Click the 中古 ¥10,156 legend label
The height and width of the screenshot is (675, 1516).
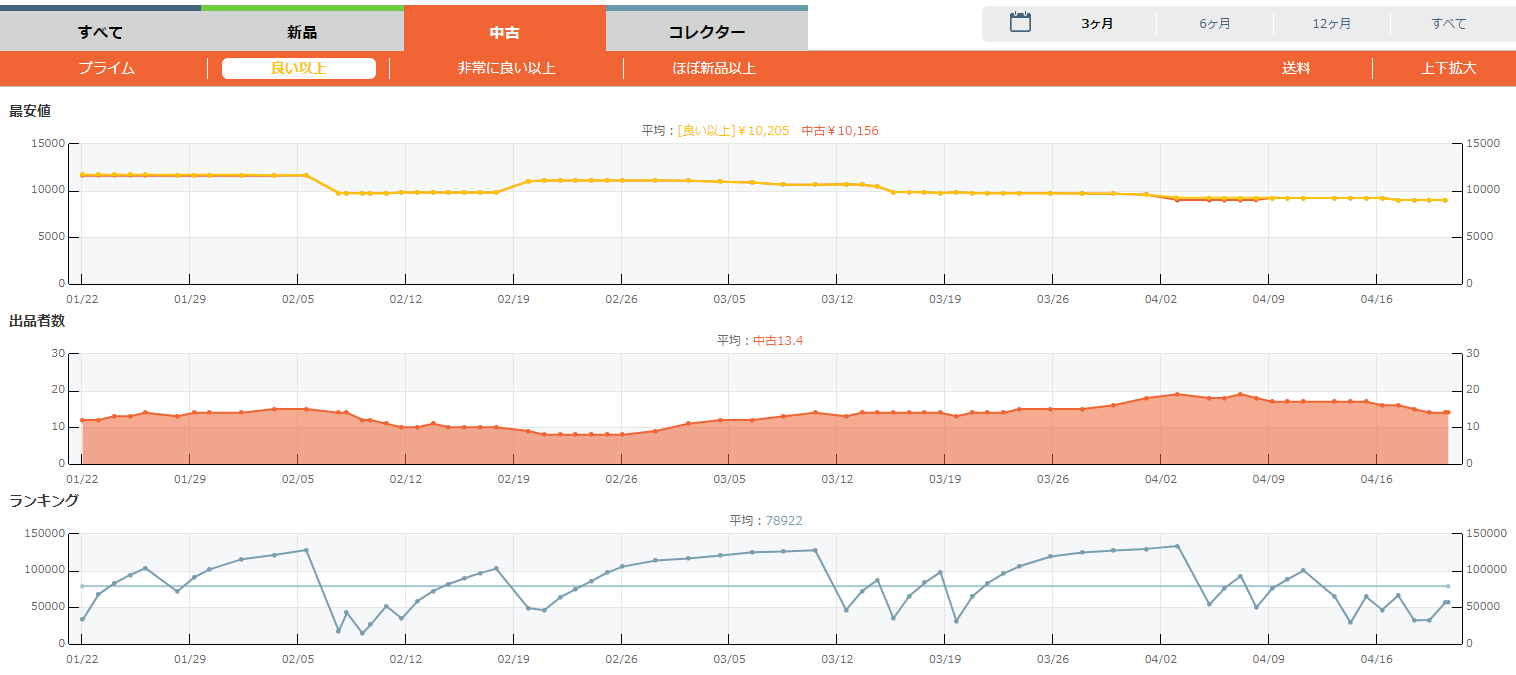840,131
